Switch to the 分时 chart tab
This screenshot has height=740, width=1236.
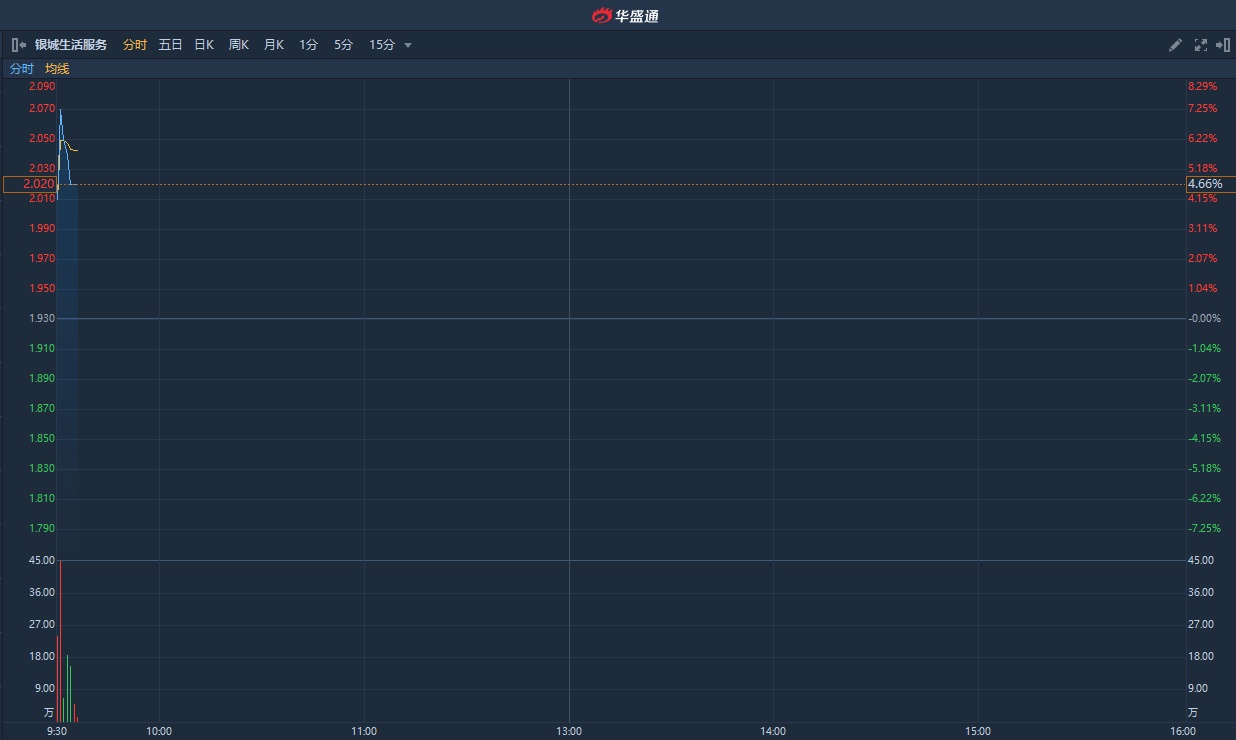click(x=135, y=45)
